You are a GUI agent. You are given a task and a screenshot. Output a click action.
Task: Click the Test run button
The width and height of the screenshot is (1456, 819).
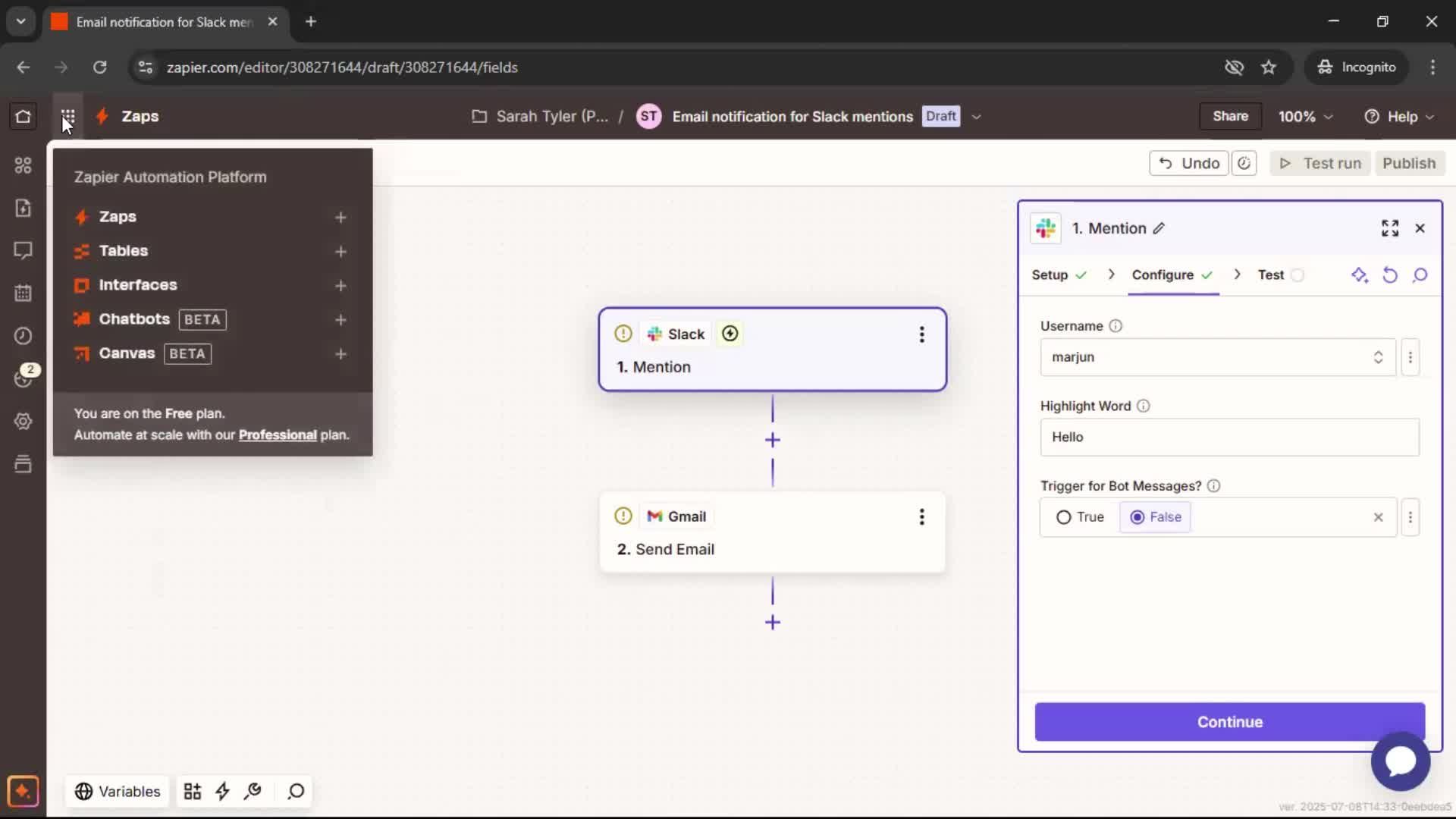click(x=1320, y=163)
